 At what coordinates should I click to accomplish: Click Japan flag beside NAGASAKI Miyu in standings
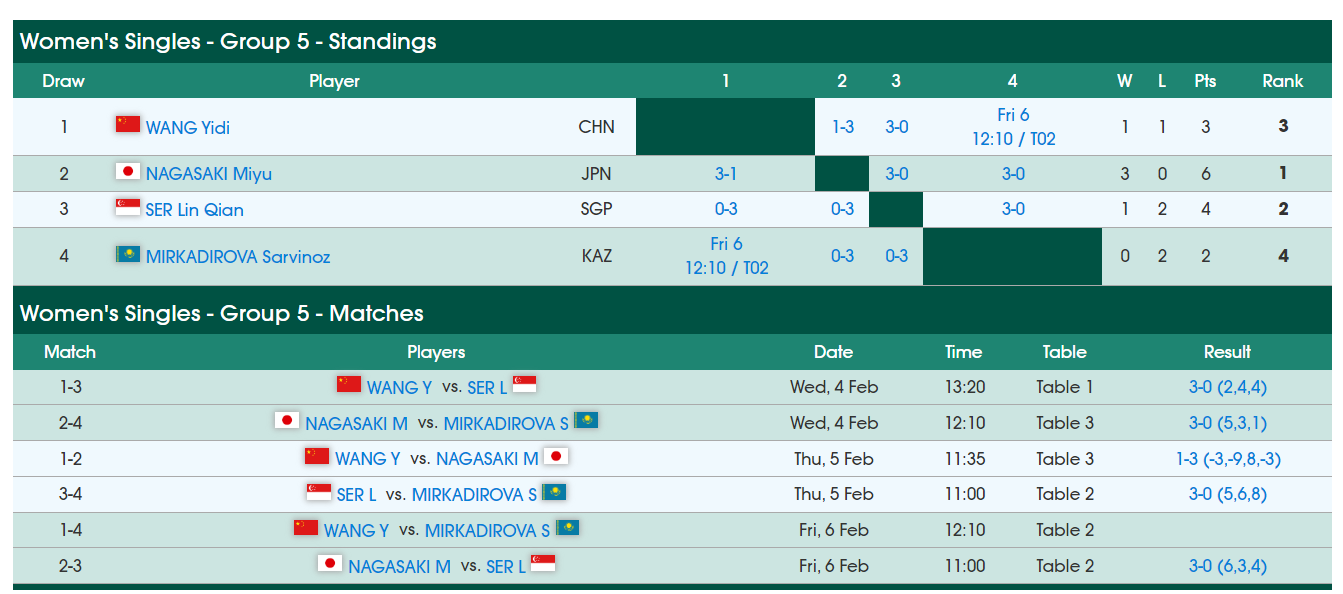(x=128, y=171)
